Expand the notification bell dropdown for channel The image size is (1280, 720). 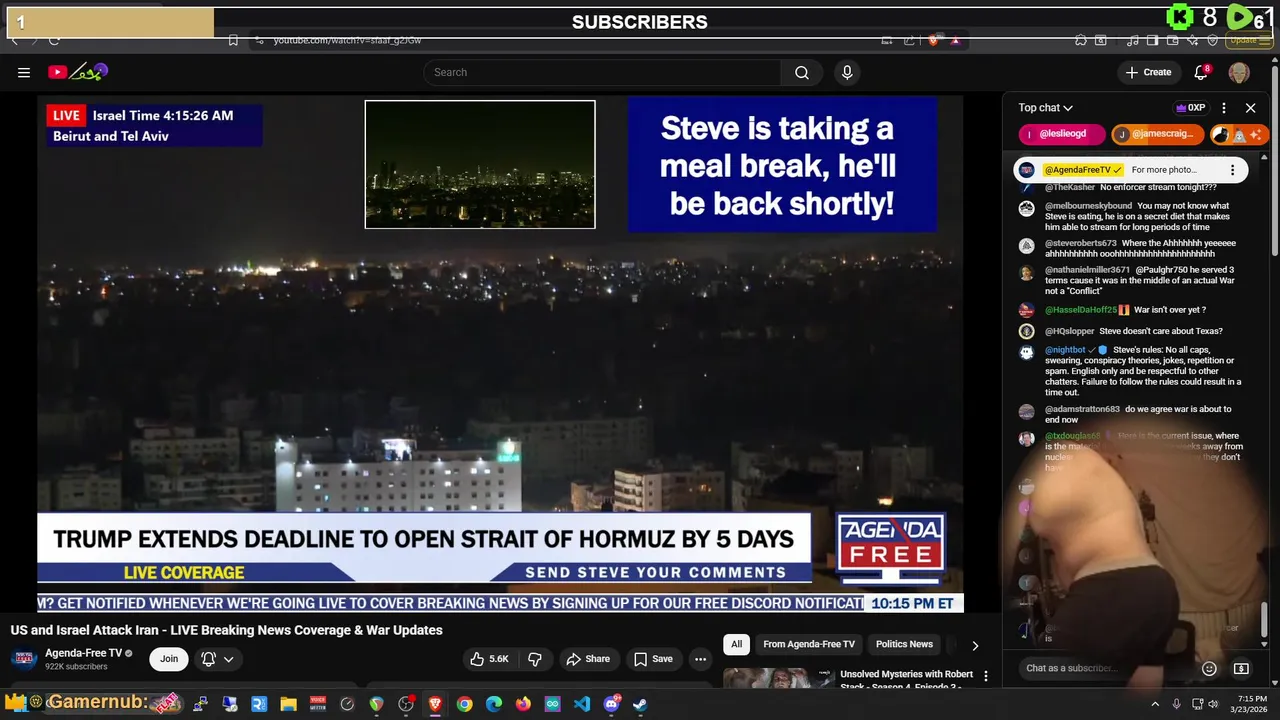(218, 659)
